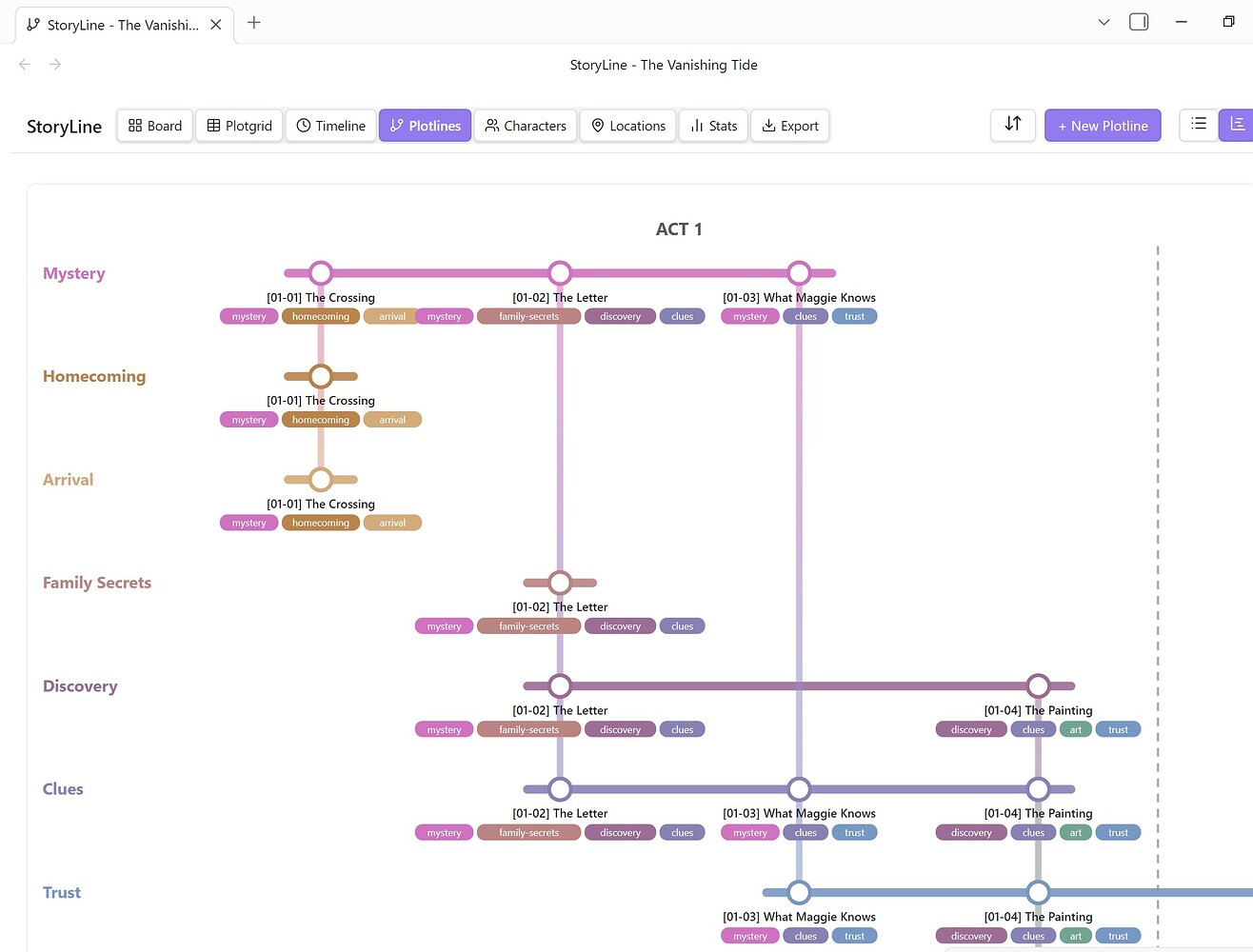Image resolution: width=1253 pixels, height=952 pixels.
Task: Create a New Plotline
Action: tap(1103, 126)
